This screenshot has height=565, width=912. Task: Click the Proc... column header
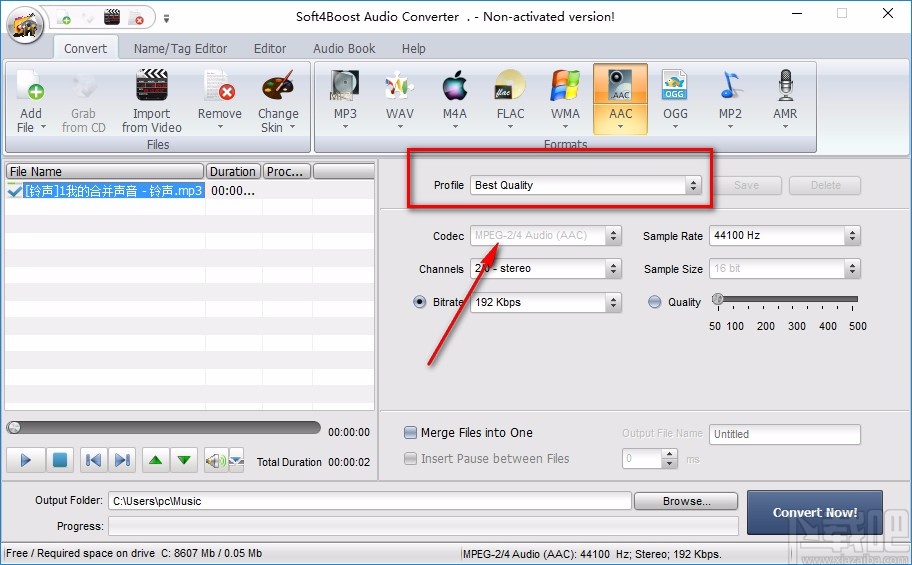pyautogui.click(x=287, y=171)
